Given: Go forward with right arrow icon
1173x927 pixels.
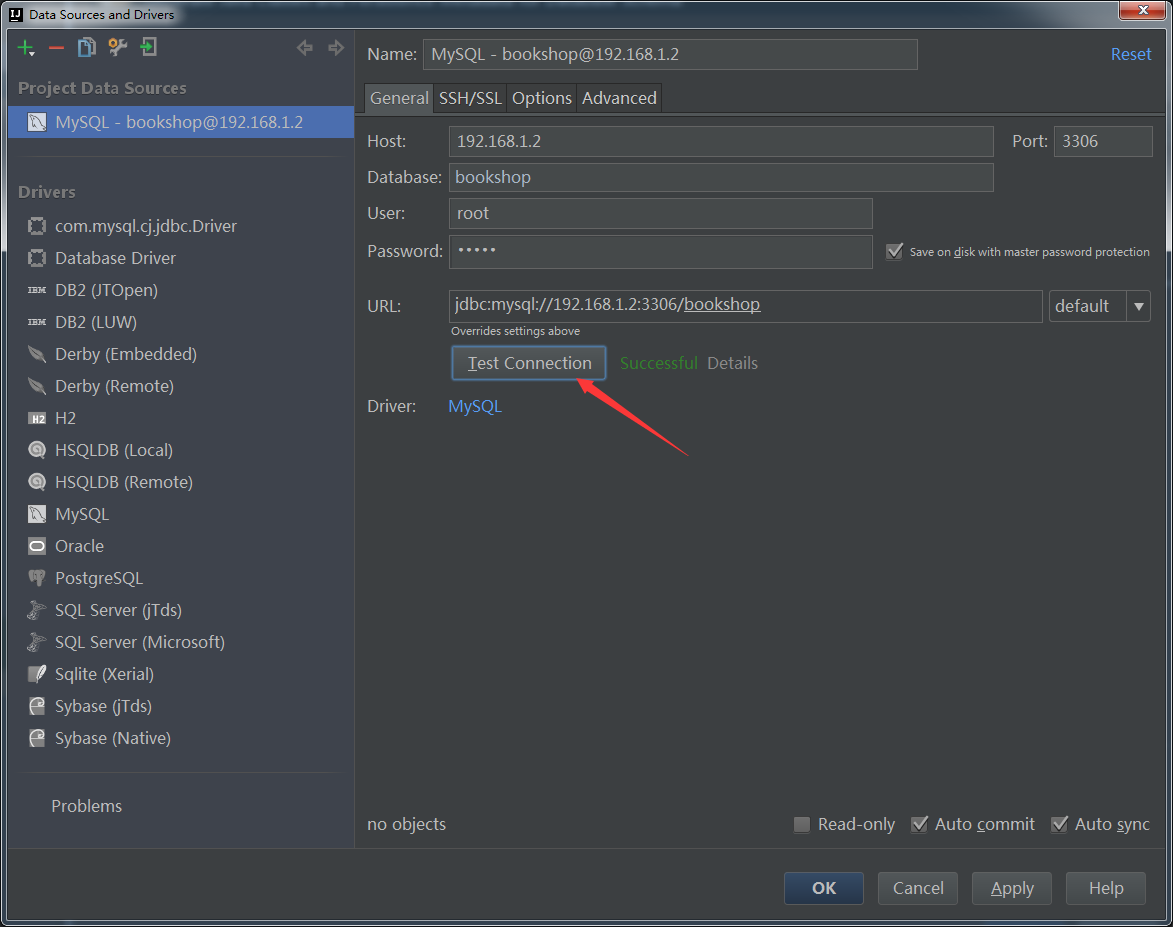Looking at the screenshot, I should (336, 48).
